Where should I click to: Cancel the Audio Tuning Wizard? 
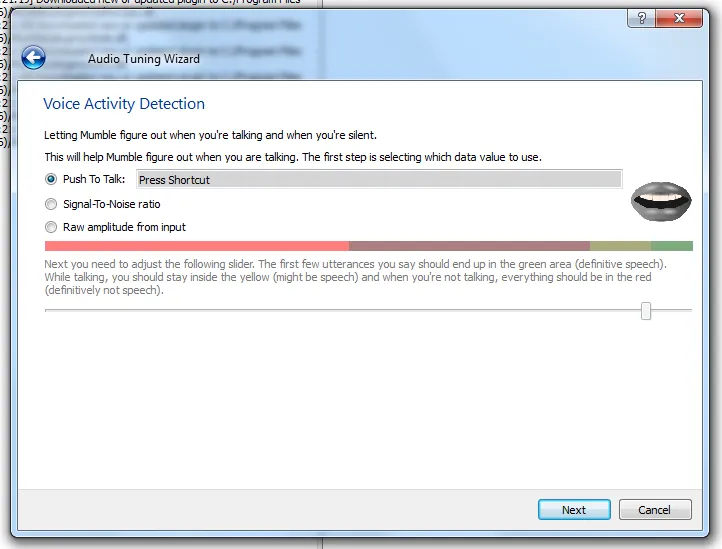pos(655,510)
